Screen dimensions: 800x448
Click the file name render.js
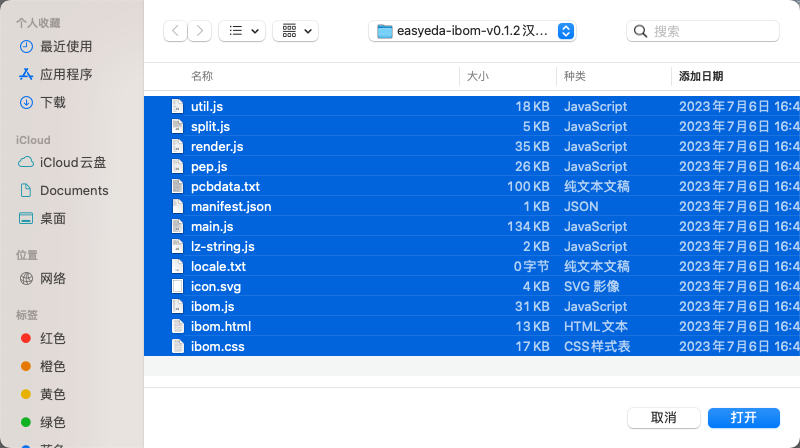pyautogui.click(x=217, y=146)
